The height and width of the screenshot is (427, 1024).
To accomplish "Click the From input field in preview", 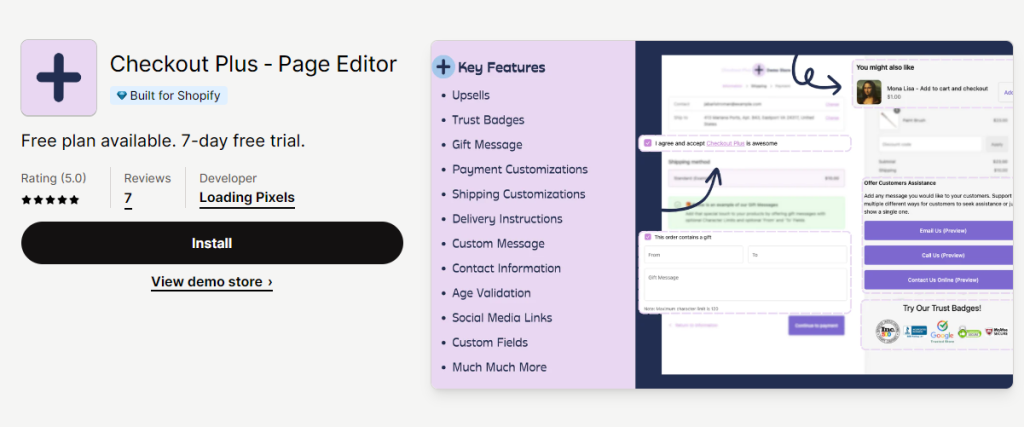I will click(x=694, y=255).
